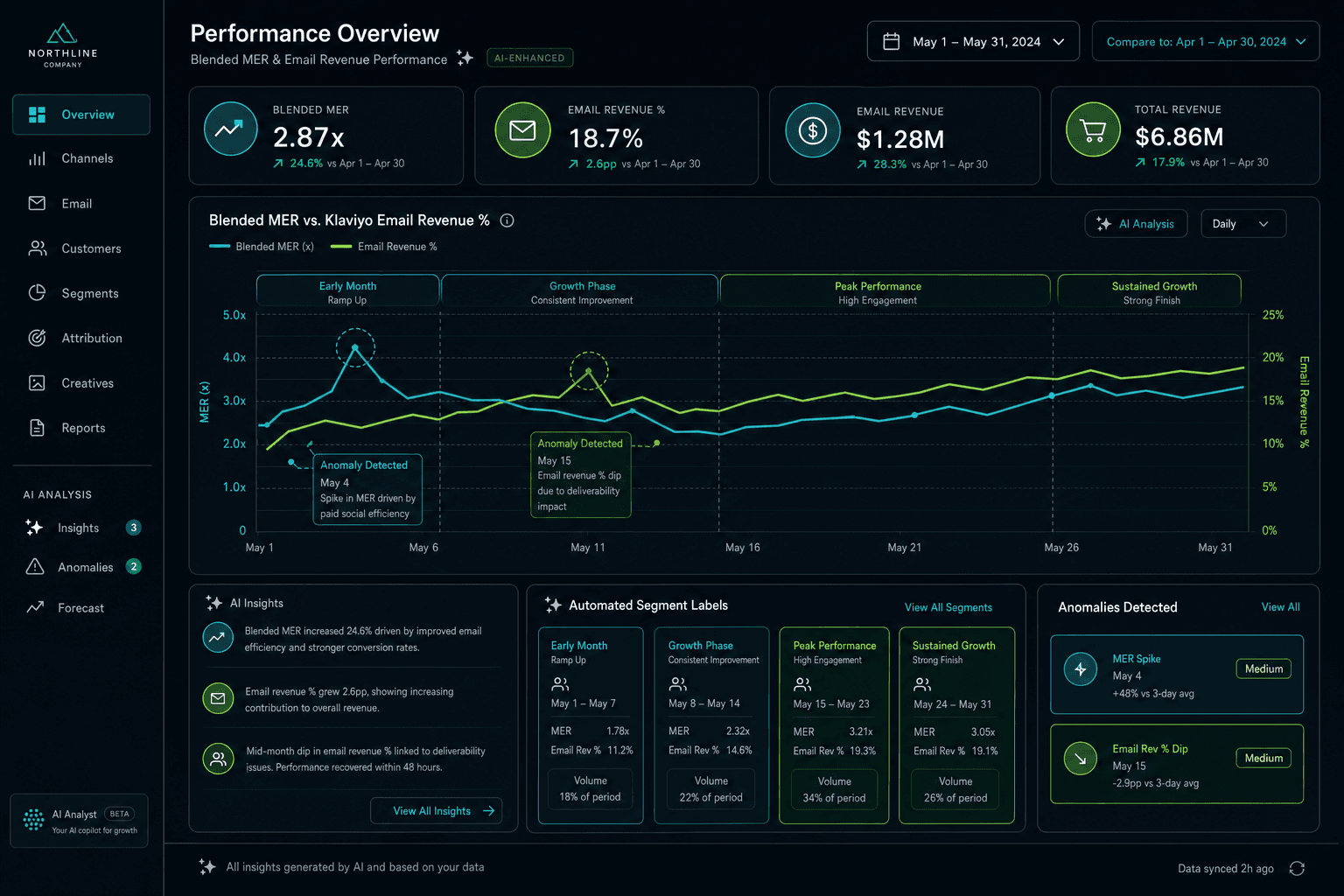Click the 24.6% Blended MER change value
Screen dimensions: 1344x896
306,164
